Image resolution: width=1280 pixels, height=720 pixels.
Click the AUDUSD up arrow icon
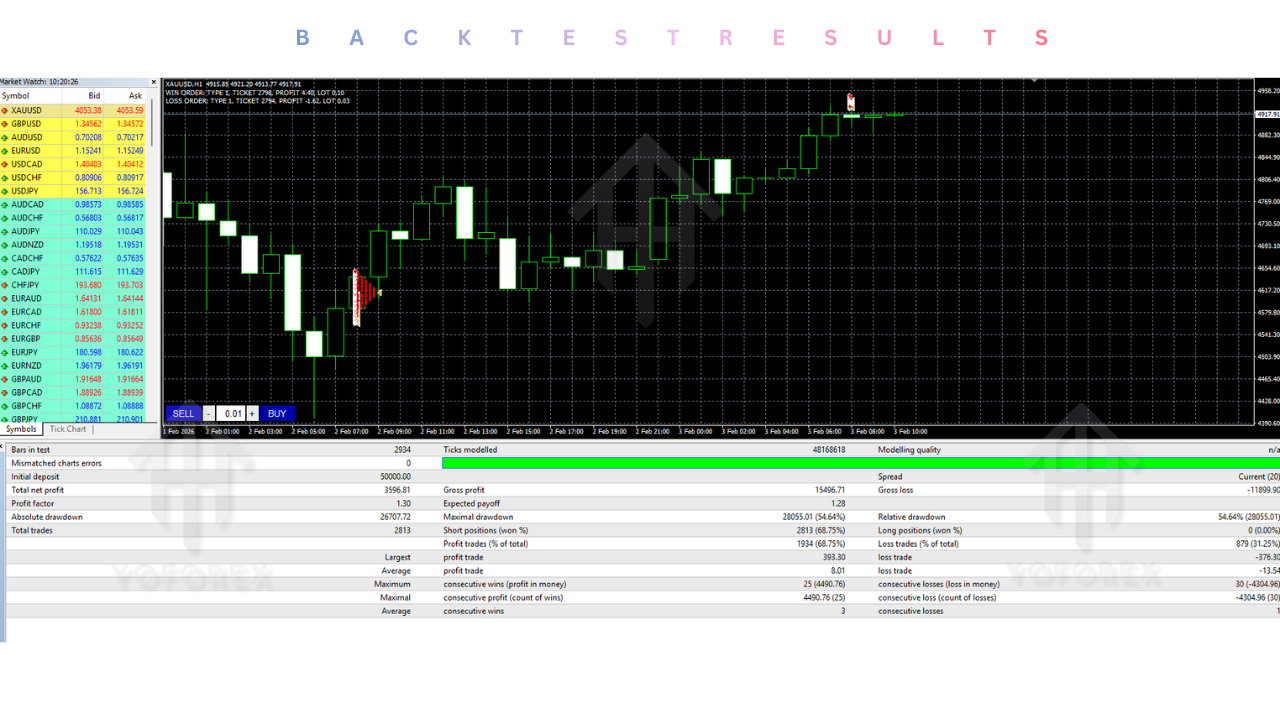click(5, 137)
